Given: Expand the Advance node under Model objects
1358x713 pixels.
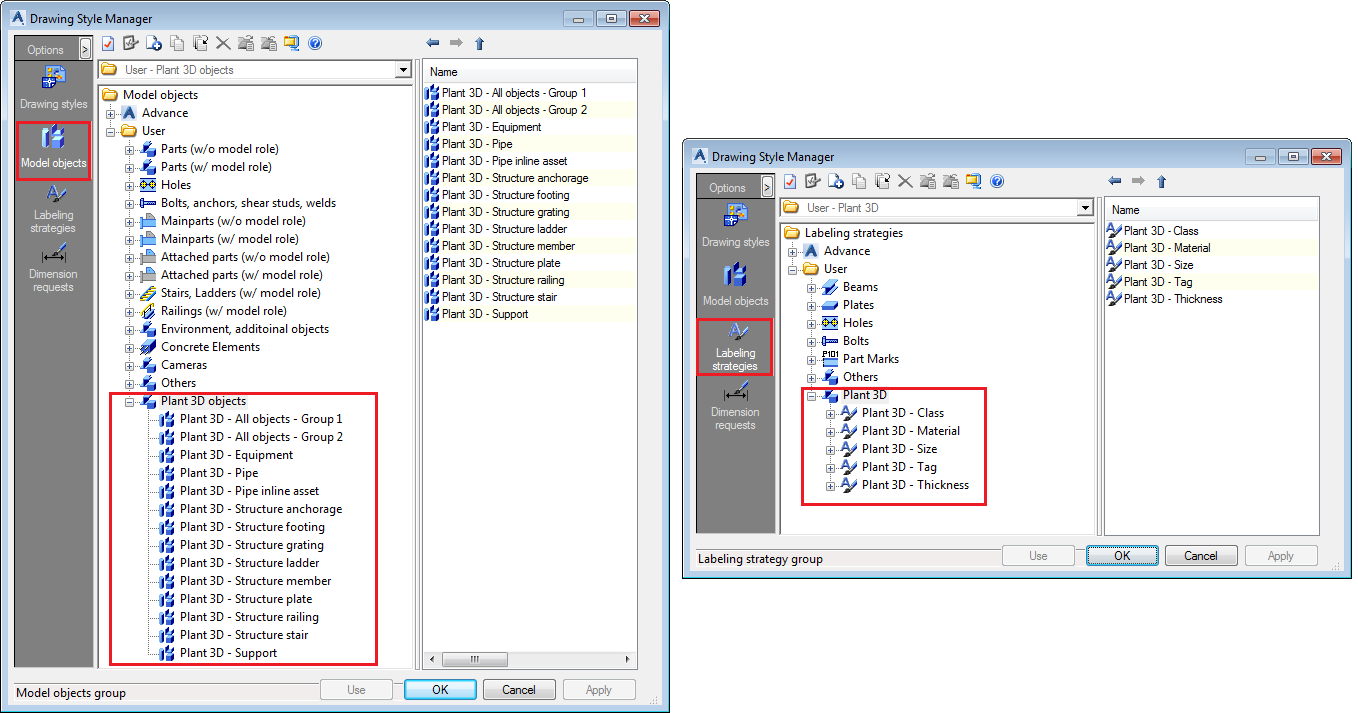Looking at the screenshot, I should (111, 113).
